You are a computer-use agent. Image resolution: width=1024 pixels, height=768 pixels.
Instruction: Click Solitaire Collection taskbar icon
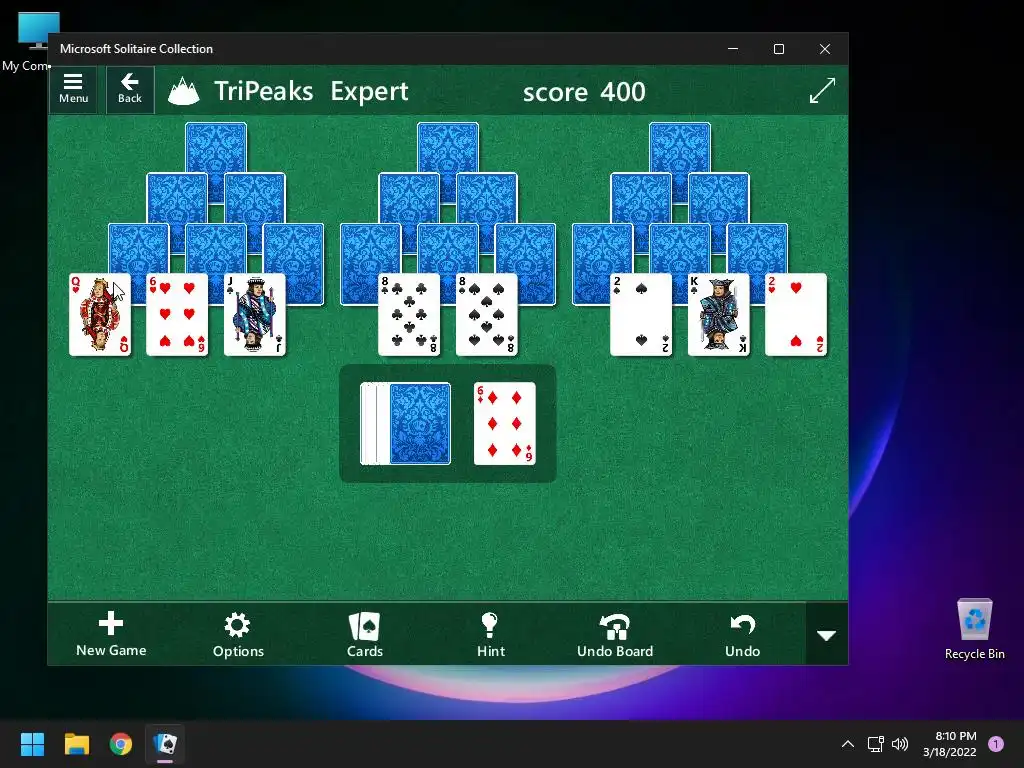[165, 744]
